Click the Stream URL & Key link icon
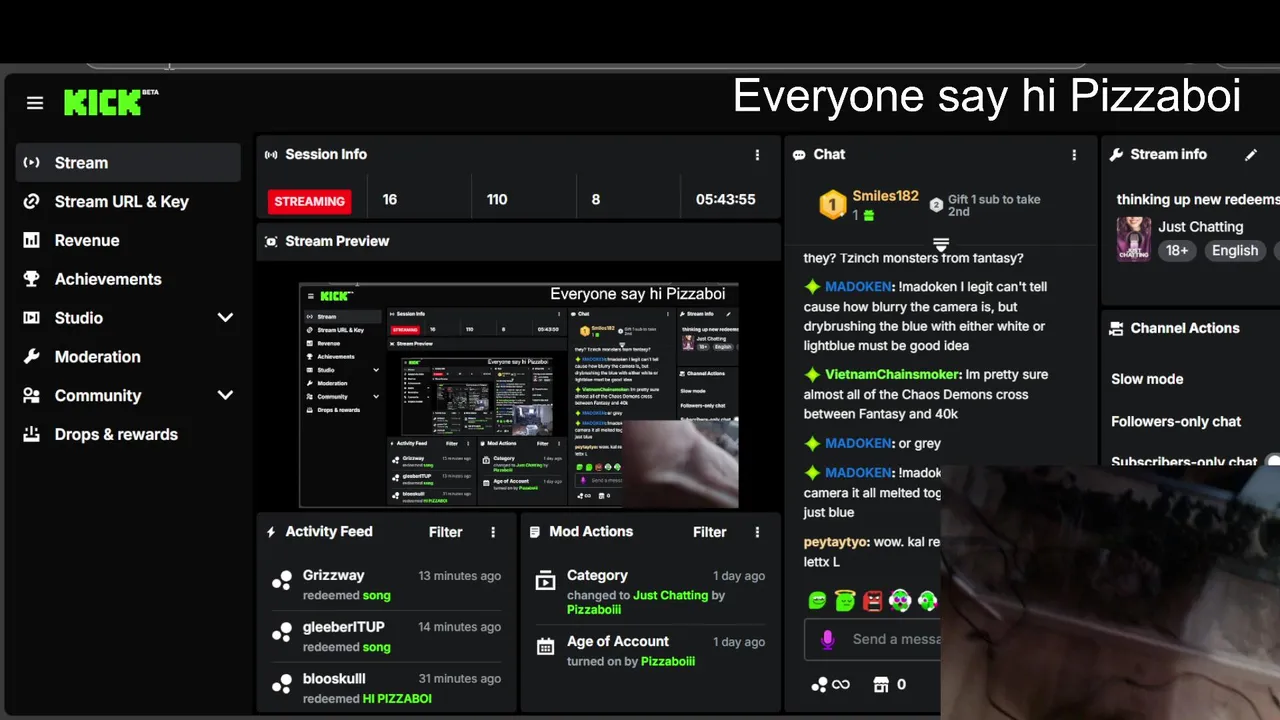The image size is (1280, 720). pyautogui.click(x=32, y=202)
